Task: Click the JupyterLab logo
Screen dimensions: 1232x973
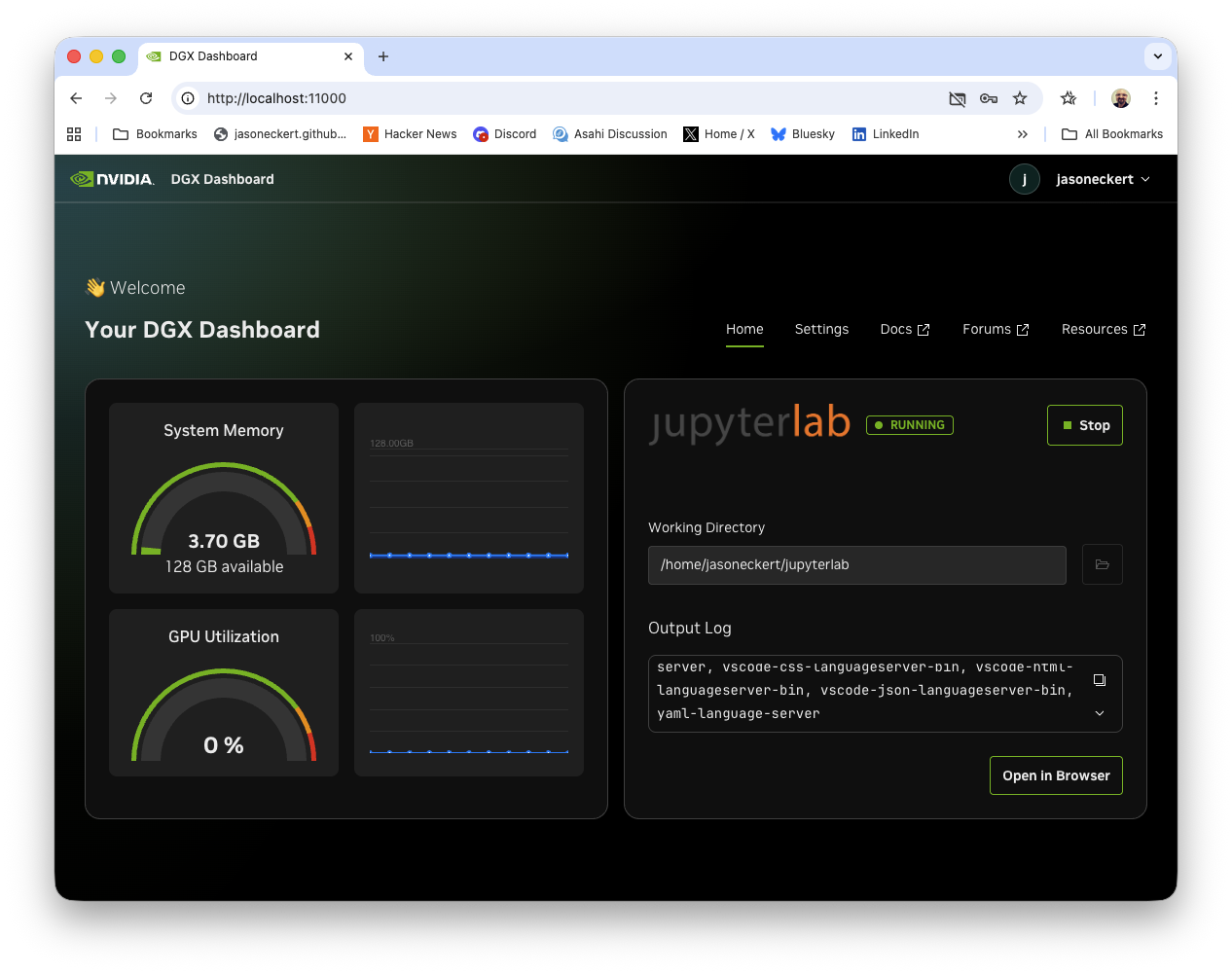Action: tap(749, 421)
